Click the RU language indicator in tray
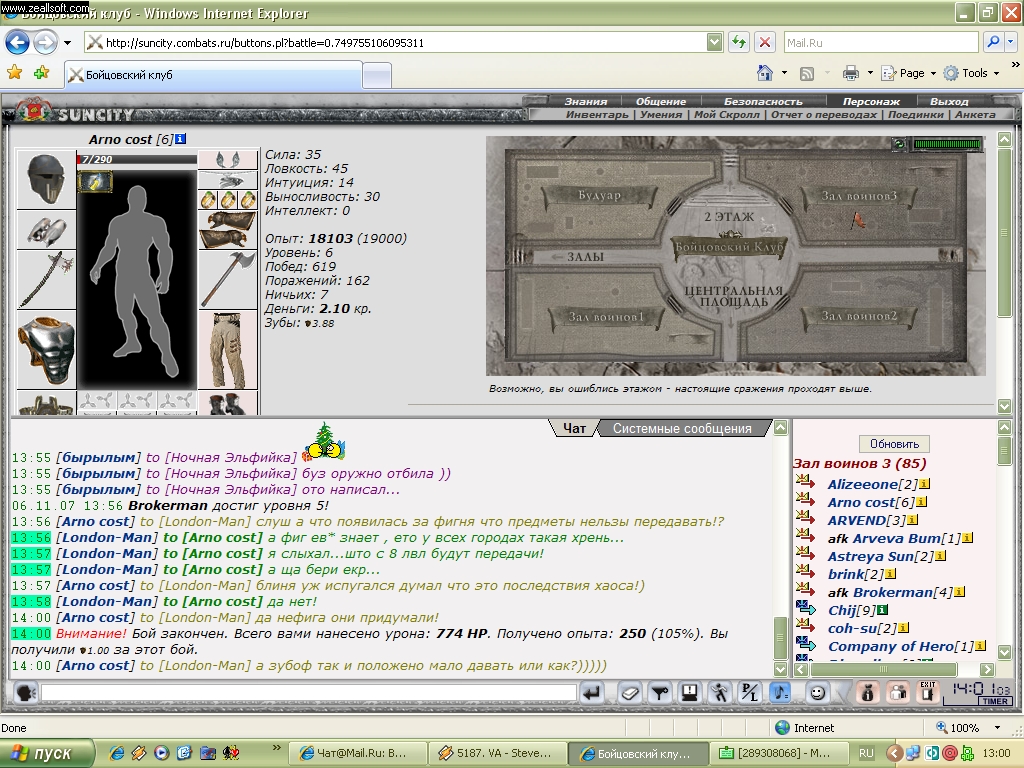1024x768 pixels. 866,753
